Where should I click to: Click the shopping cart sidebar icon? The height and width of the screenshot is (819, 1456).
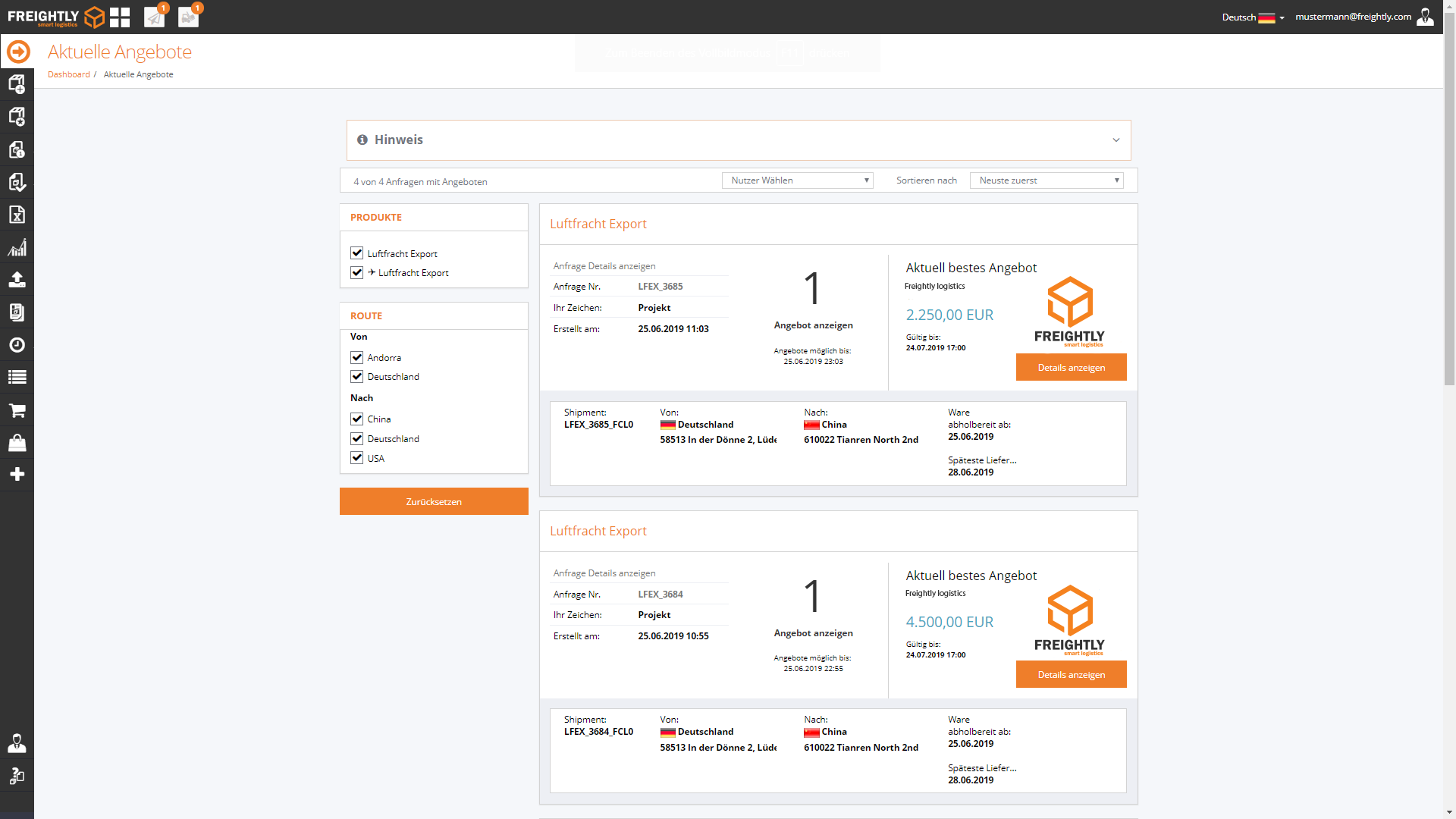point(17,410)
